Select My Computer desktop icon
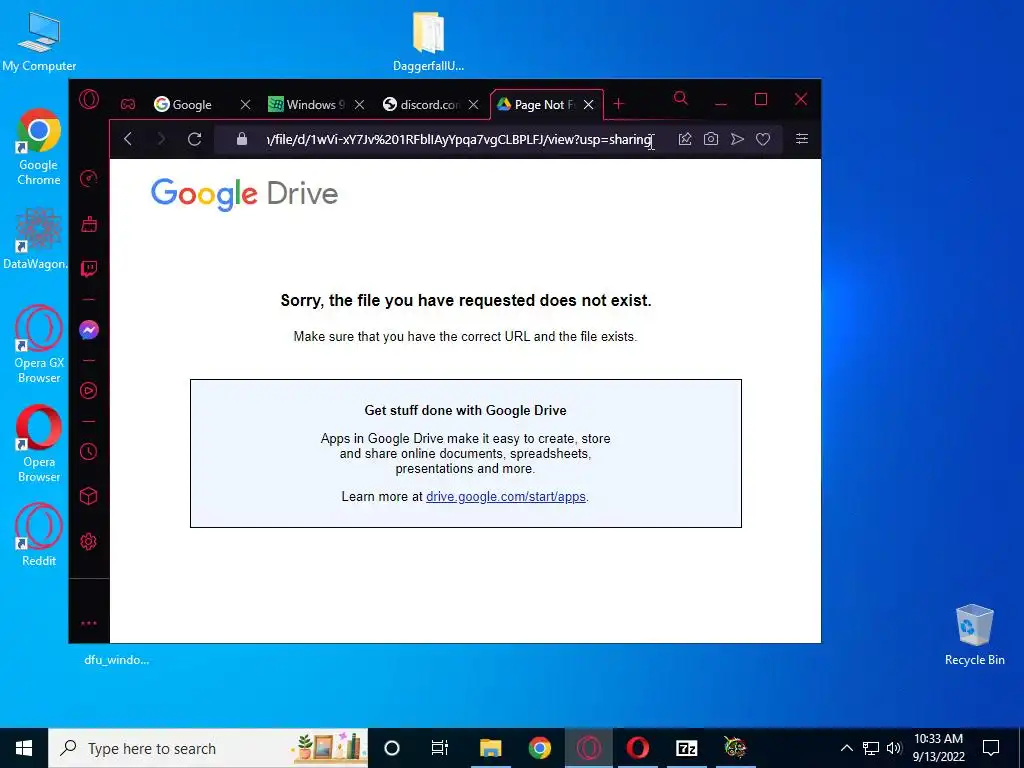This screenshot has width=1024, height=768. click(x=39, y=41)
